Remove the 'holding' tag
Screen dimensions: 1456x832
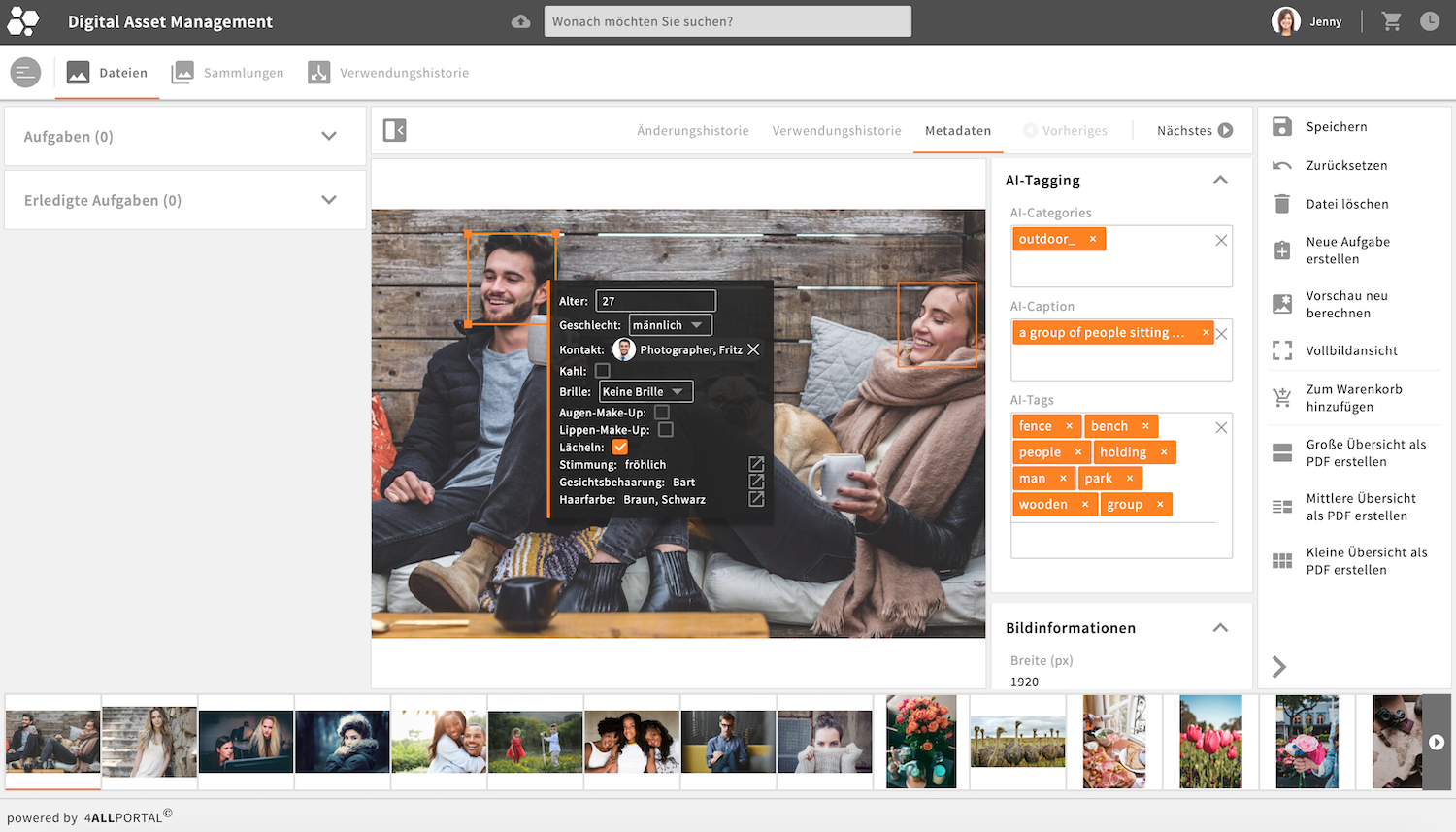(x=1164, y=452)
